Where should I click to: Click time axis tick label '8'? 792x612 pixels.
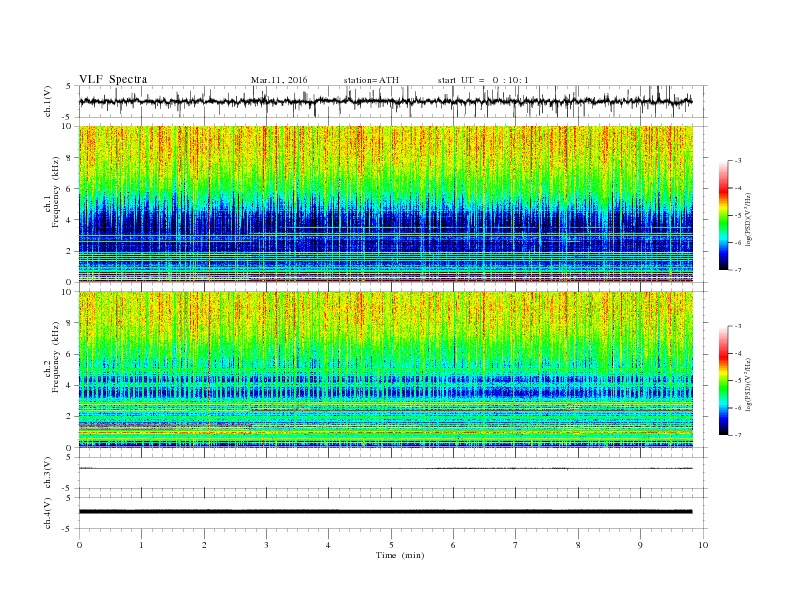click(578, 545)
